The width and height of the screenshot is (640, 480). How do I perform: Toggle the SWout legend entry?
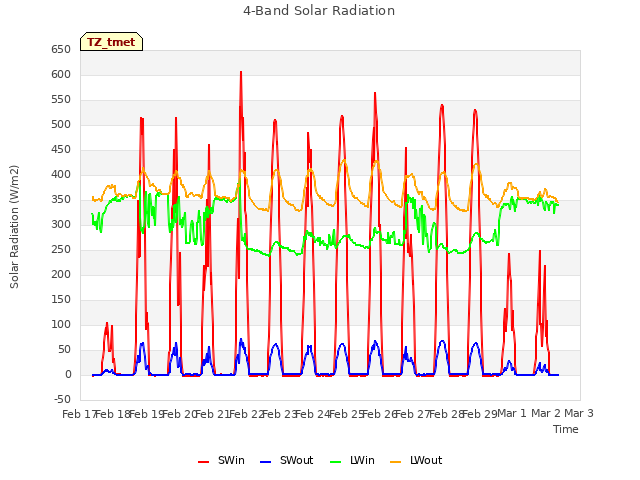point(287,460)
